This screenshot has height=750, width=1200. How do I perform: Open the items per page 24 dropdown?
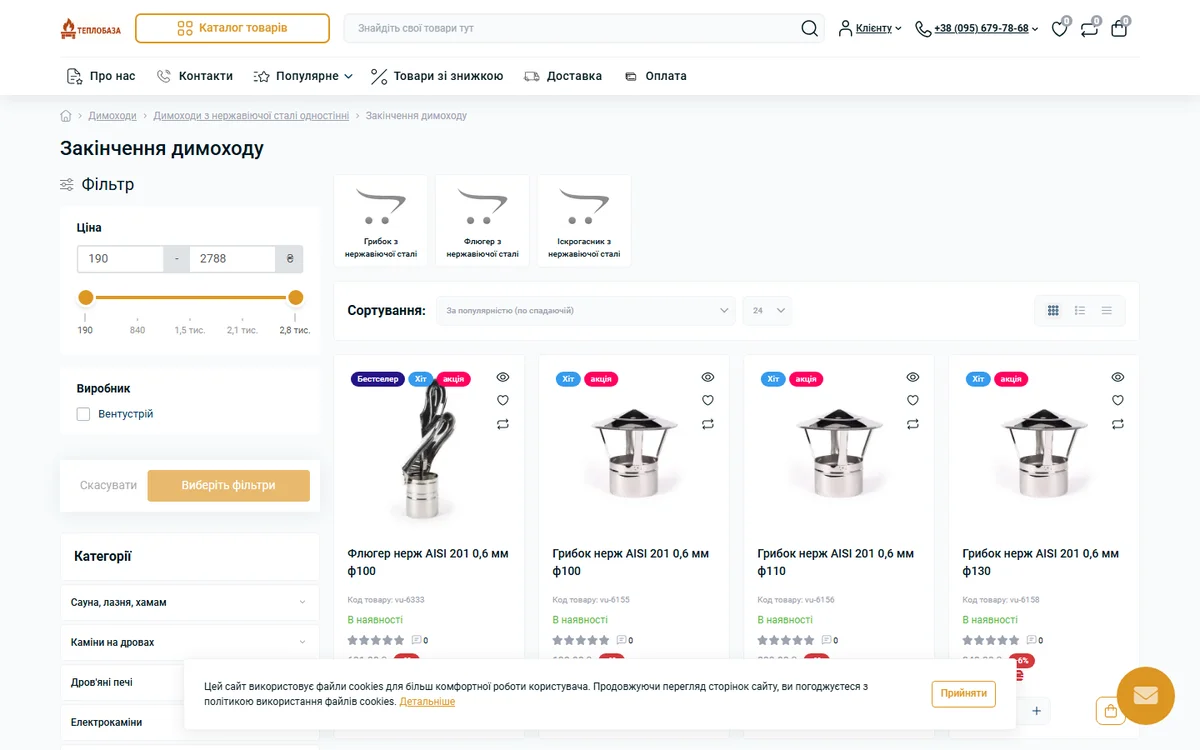(x=767, y=311)
